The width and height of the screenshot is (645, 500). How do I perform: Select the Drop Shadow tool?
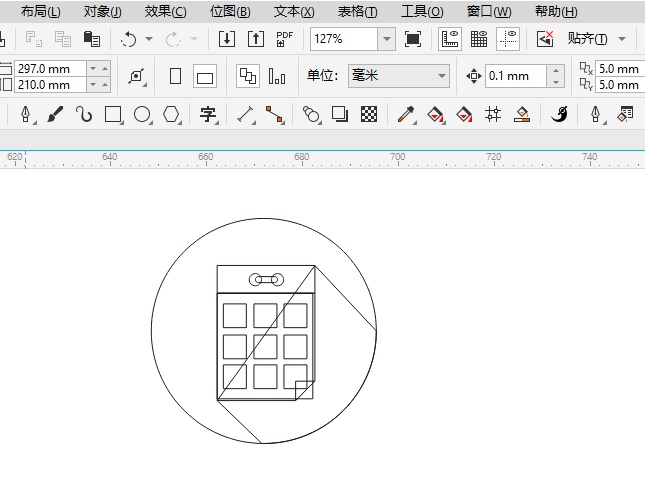pos(340,114)
